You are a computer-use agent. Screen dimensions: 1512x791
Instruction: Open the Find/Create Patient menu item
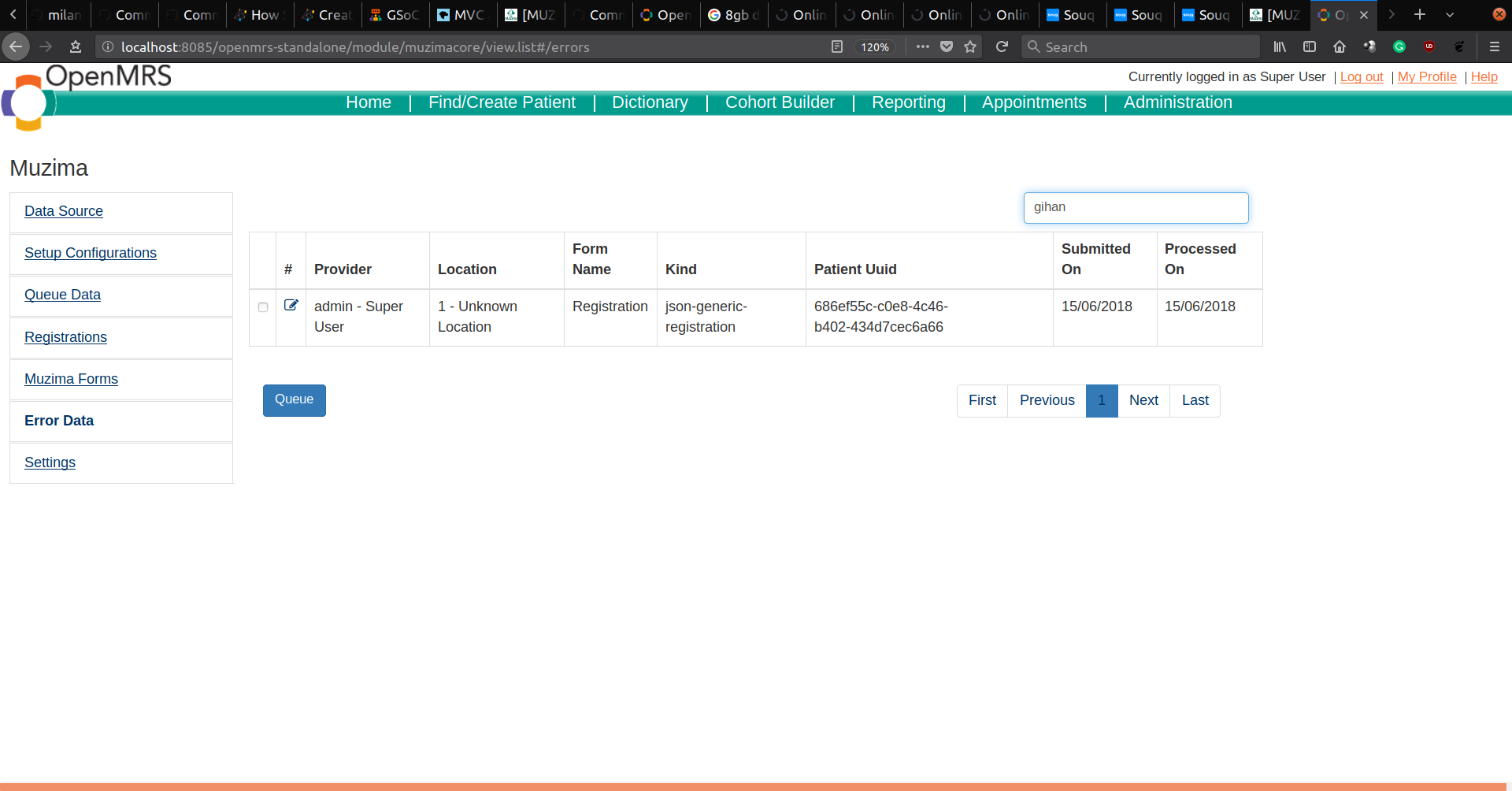click(502, 102)
